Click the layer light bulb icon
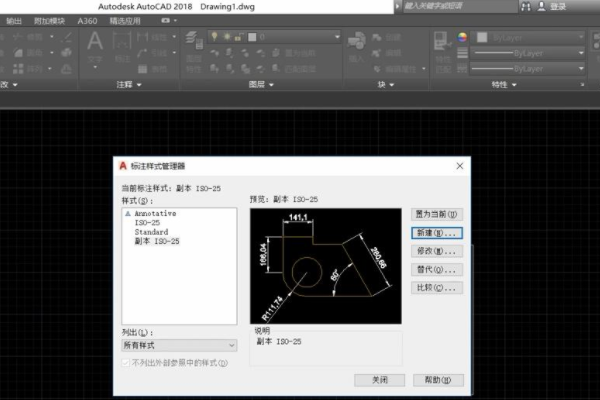Viewport: 600px width, 400px height. point(213,37)
